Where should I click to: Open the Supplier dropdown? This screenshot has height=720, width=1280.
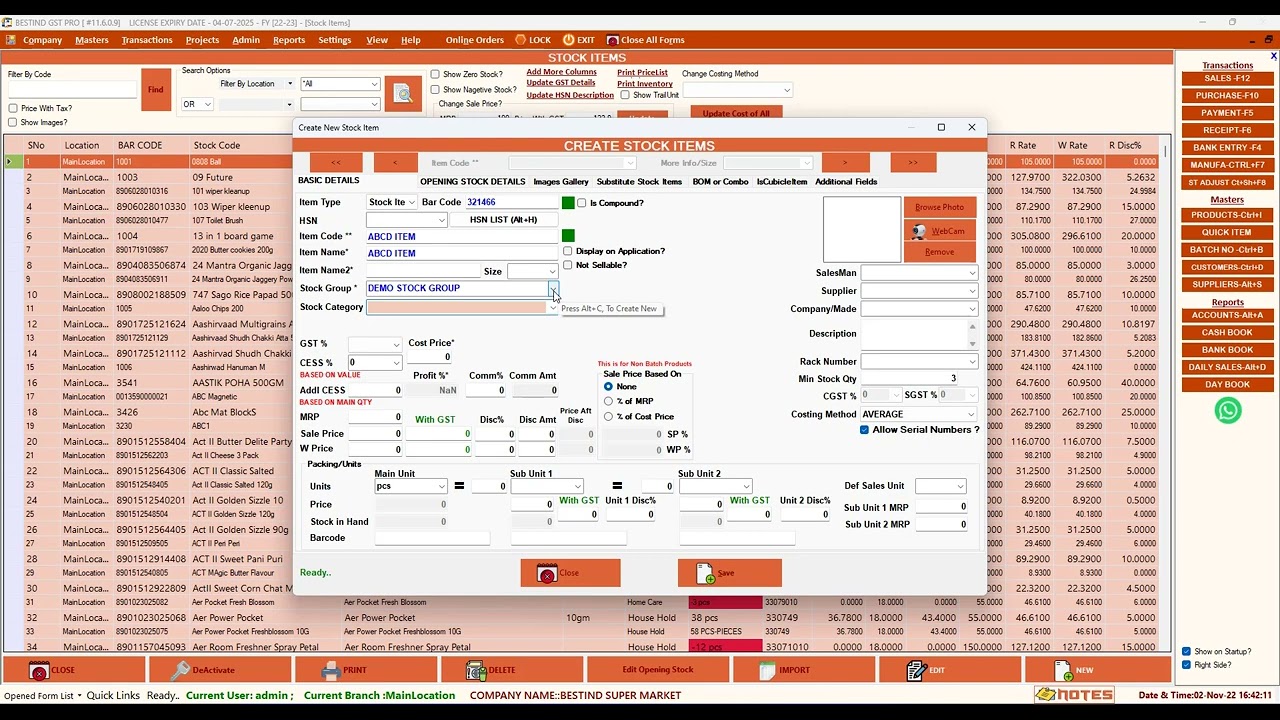pos(971,291)
